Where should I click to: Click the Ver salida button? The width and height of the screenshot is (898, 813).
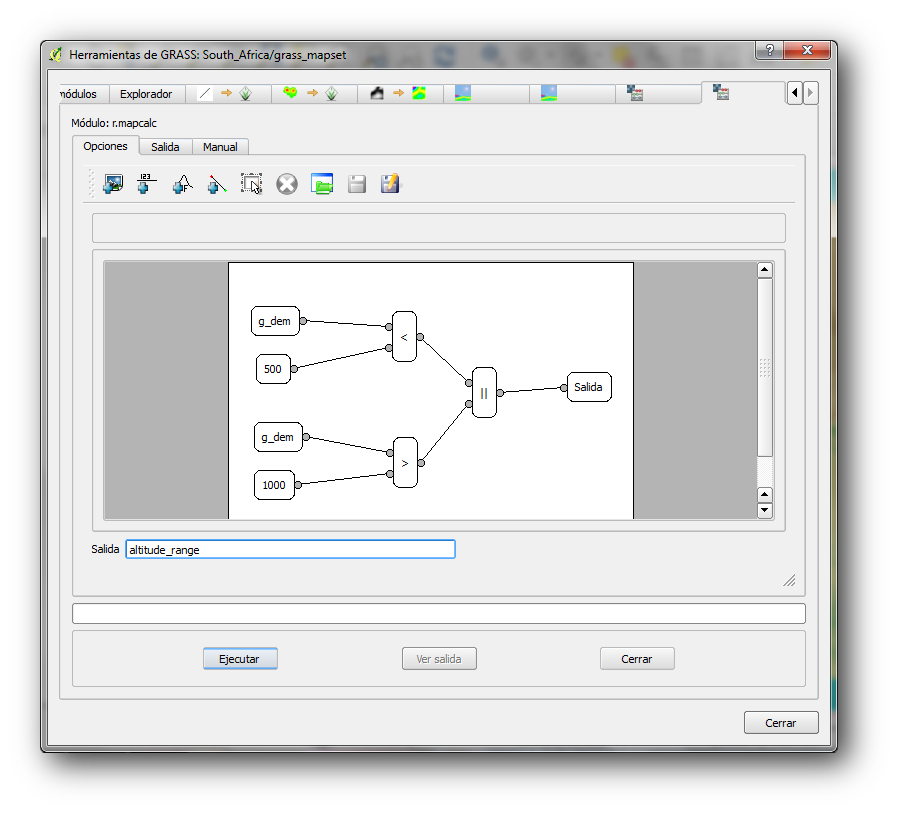(439, 659)
